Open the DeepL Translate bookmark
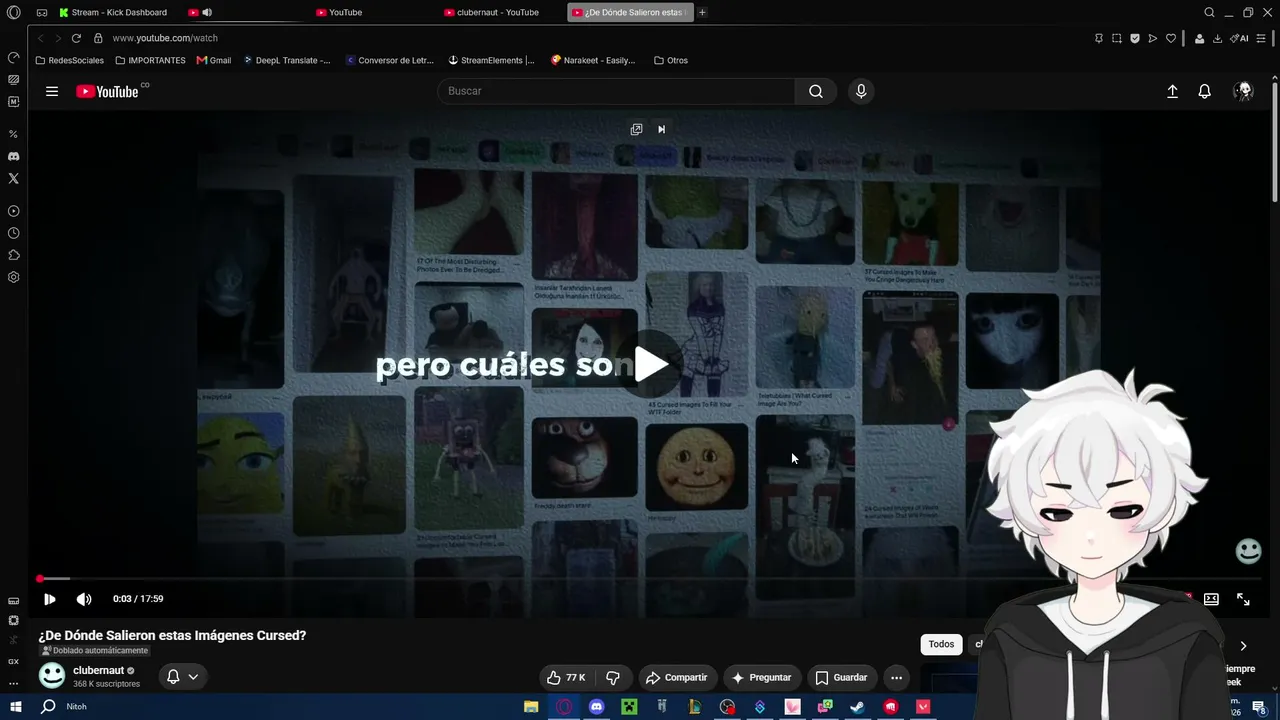The width and height of the screenshot is (1280, 720). (x=287, y=60)
